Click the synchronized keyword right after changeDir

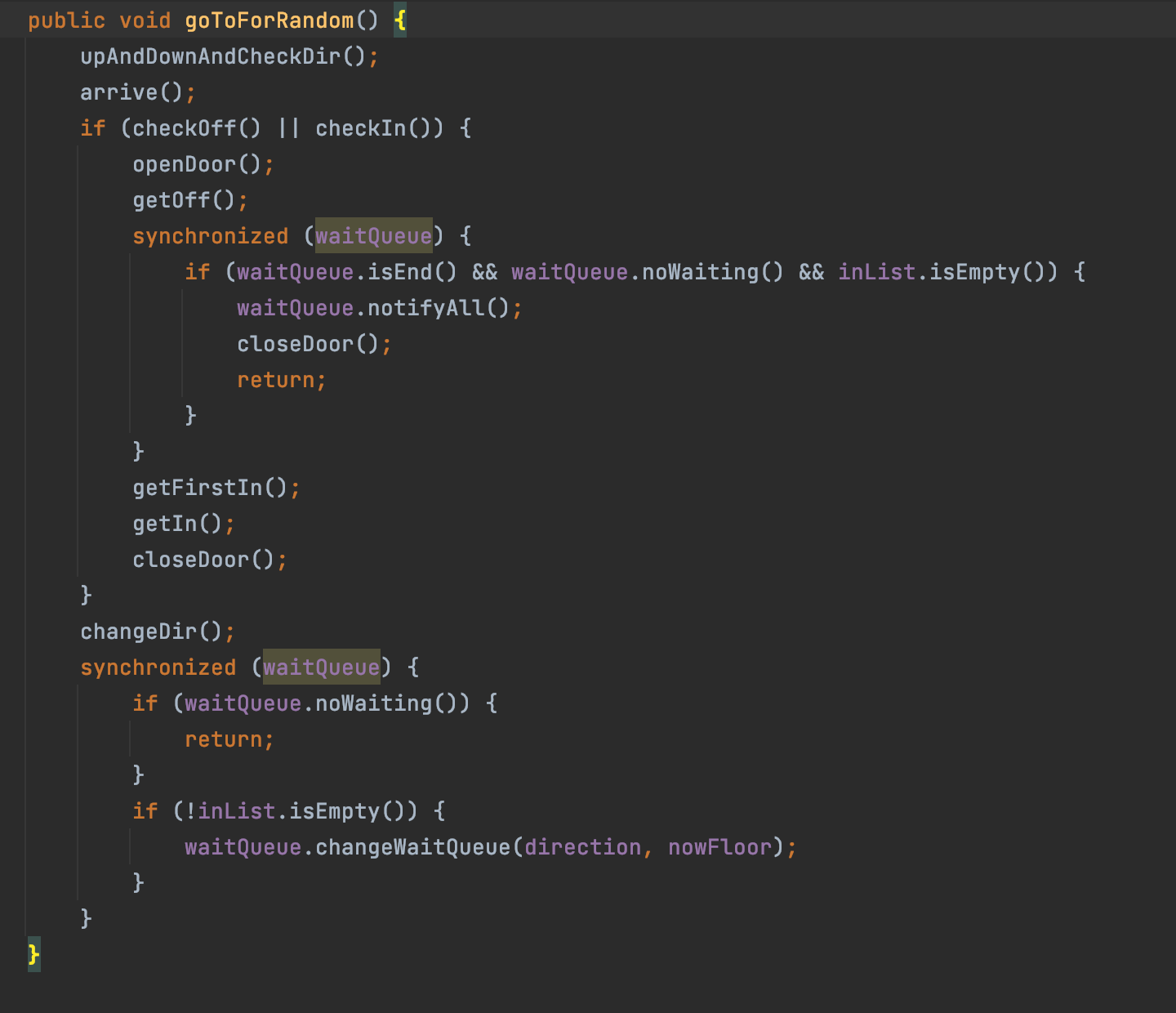click(x=158, y=667)
